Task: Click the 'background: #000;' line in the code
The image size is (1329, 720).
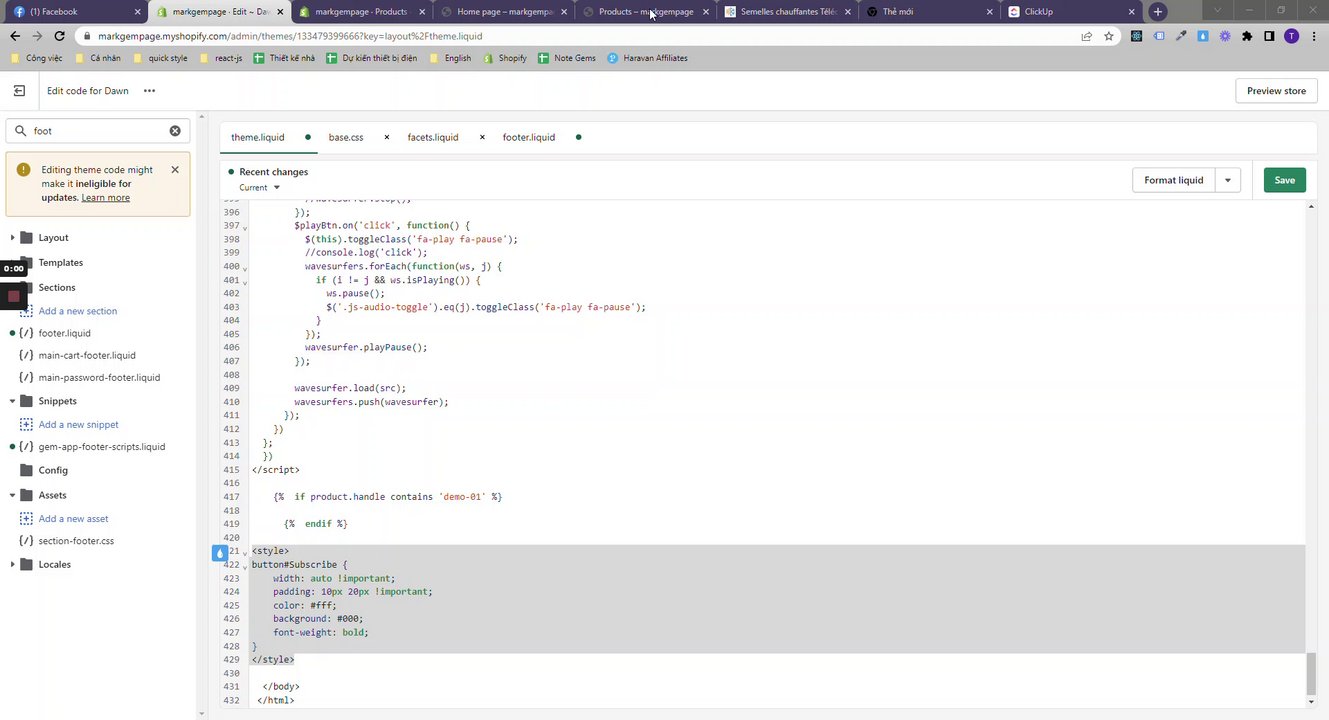Action: 318,619
